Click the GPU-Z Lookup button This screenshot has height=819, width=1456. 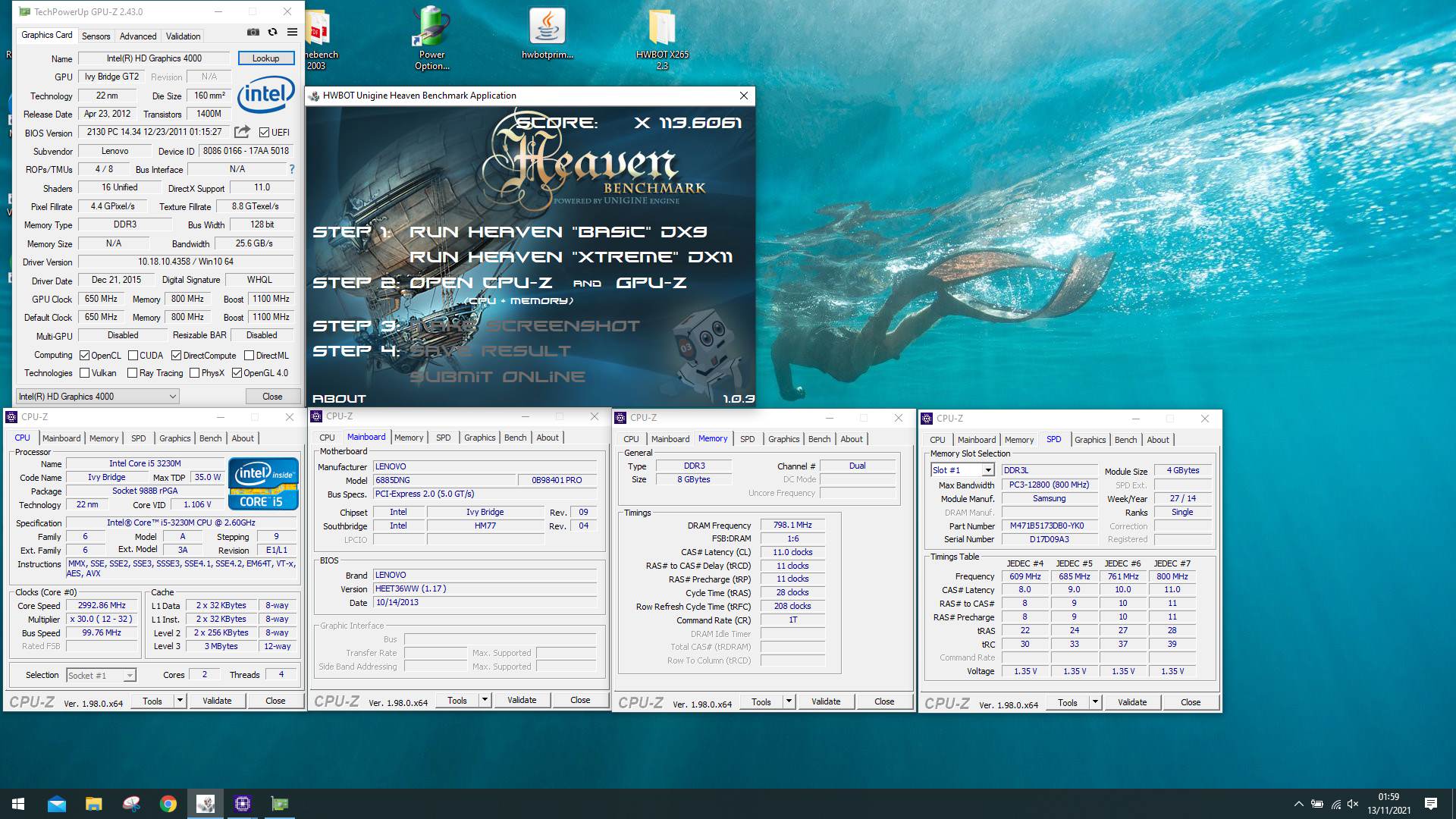click(265, 58)
